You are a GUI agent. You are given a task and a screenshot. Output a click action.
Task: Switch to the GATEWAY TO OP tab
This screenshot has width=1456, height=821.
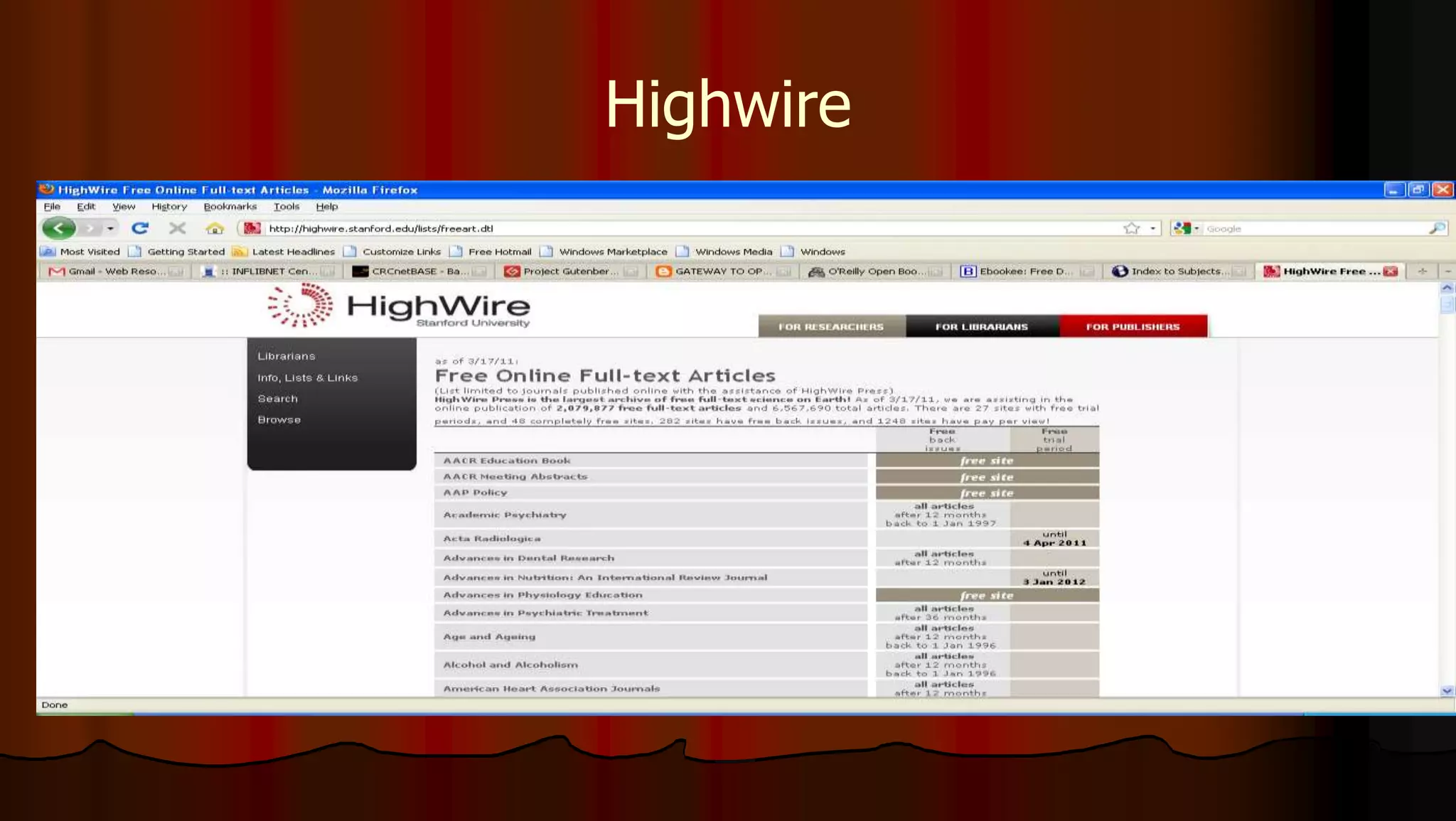tap(723, 272)
